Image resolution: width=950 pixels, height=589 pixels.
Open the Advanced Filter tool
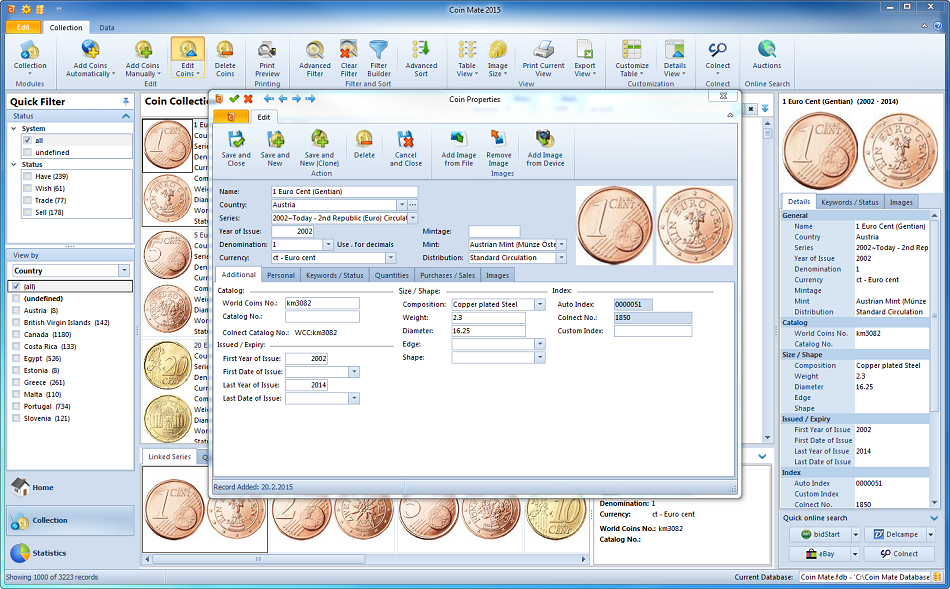pos(314,58)
